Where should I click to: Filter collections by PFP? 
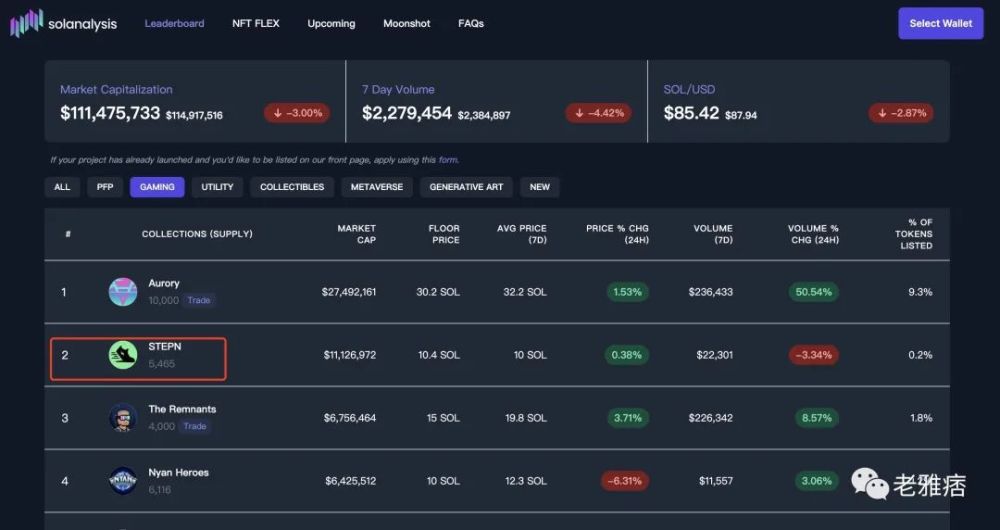105,187
